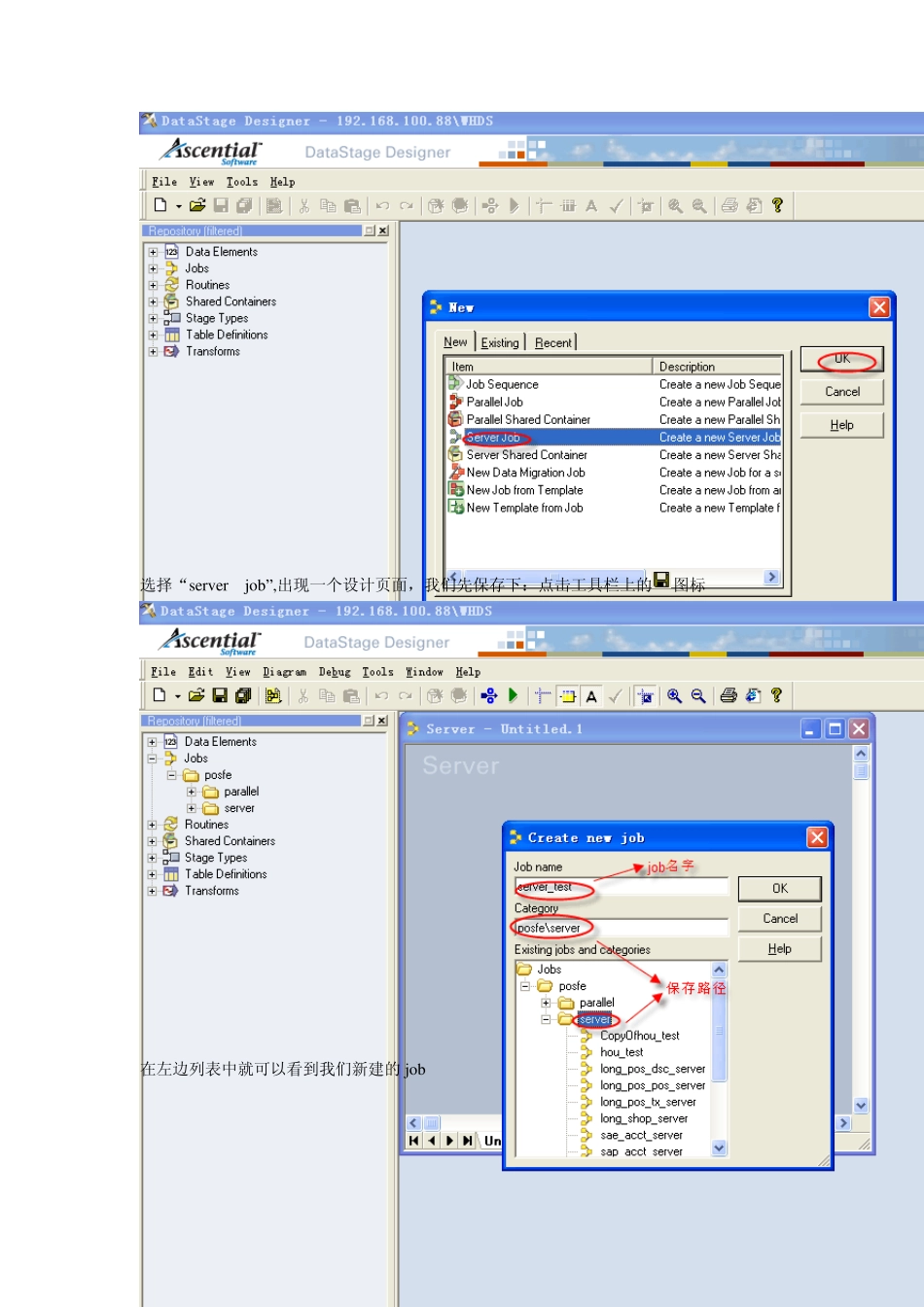Click OK in the Create new job dialog
The image size is (924, 1307).
780,889
